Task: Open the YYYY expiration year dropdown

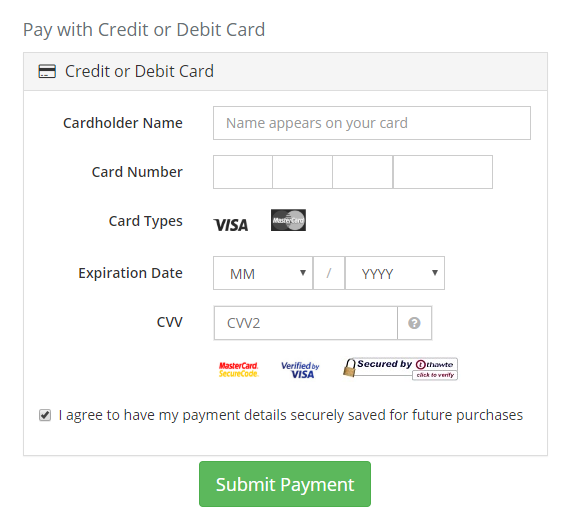Action: click(x=395, y=273)
